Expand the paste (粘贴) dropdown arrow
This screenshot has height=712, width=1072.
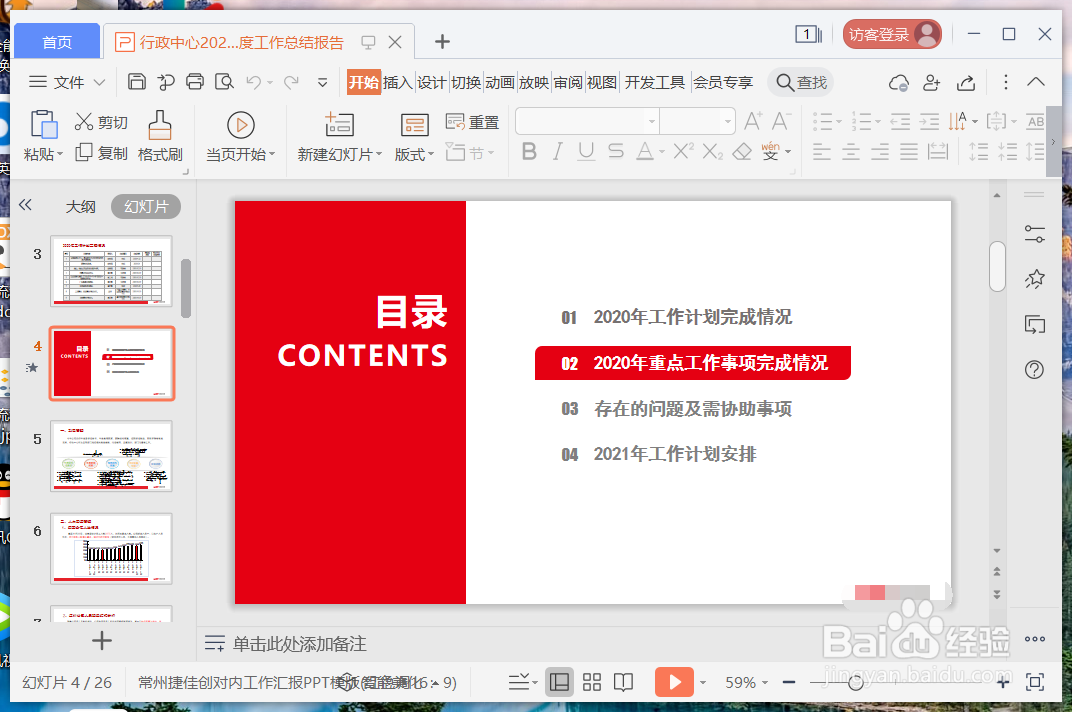59,155
